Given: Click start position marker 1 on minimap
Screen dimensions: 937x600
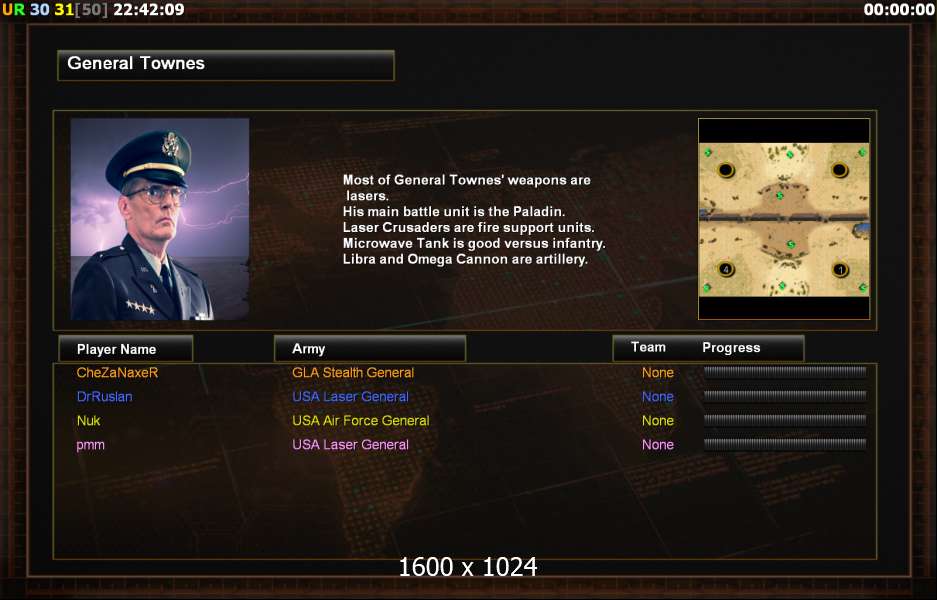Looking at the screenshot, I should [840, 270].
